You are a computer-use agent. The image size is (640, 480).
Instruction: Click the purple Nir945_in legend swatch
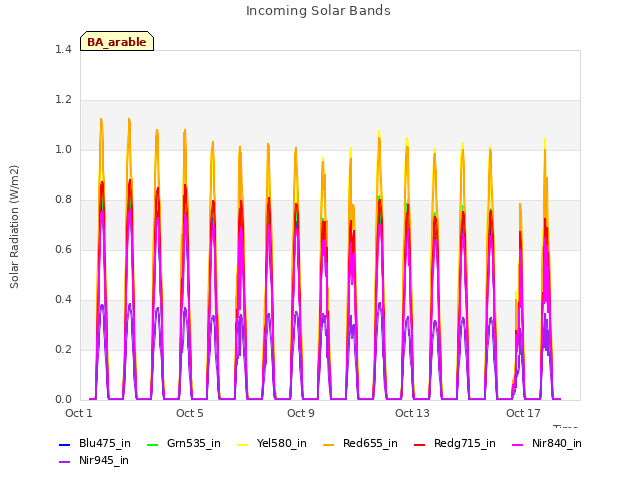(65, 462)
